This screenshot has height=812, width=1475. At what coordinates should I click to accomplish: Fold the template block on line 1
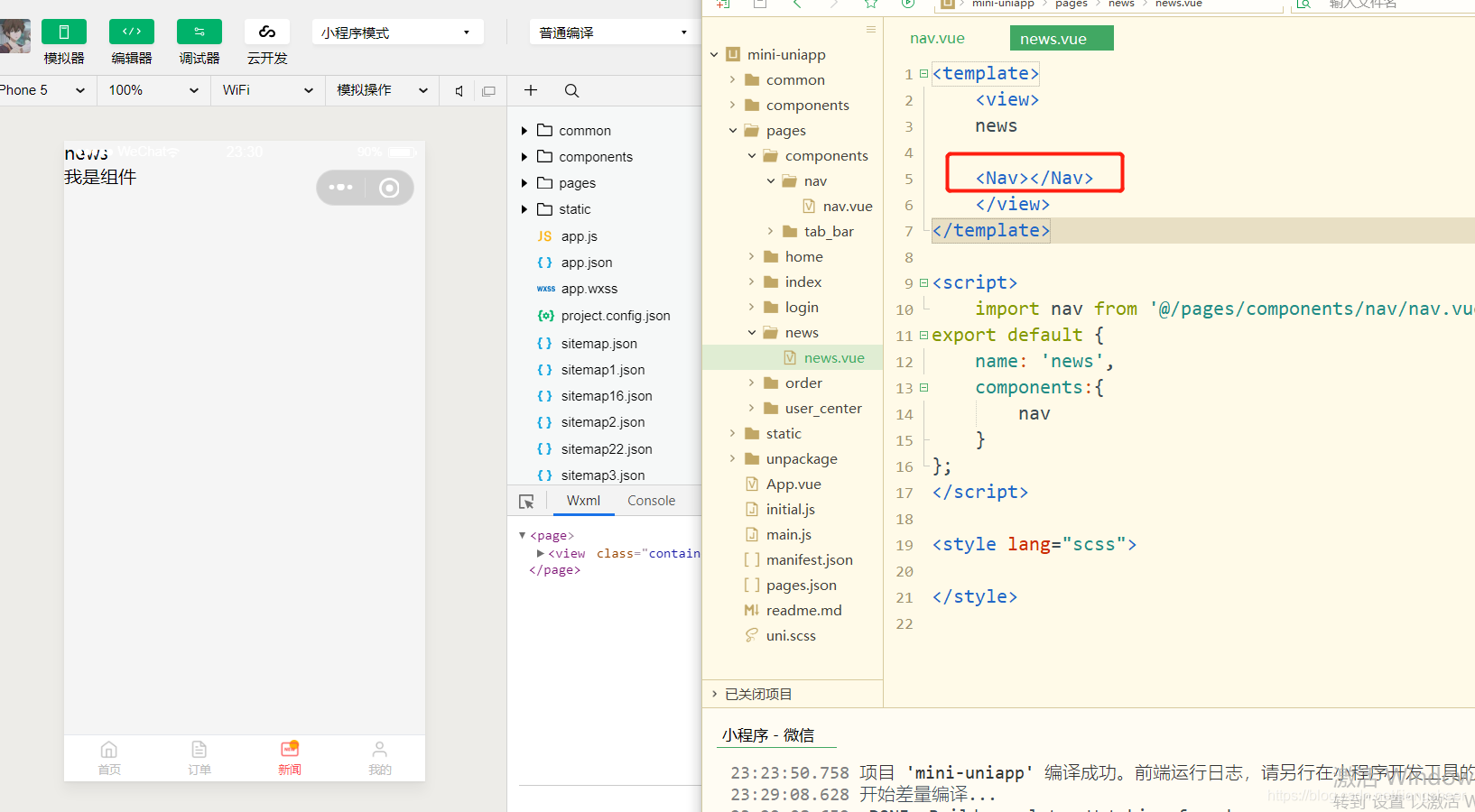point(923,74)
